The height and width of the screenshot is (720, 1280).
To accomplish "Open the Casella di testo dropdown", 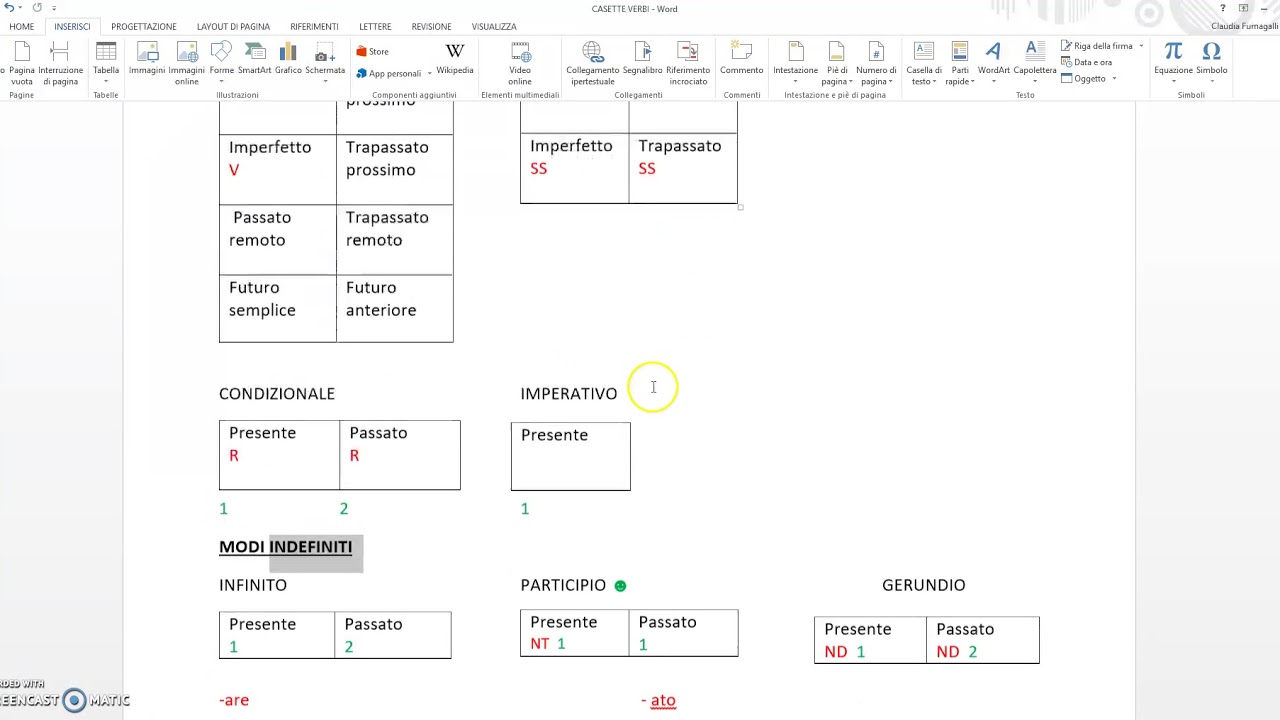I will click(924, 63).
